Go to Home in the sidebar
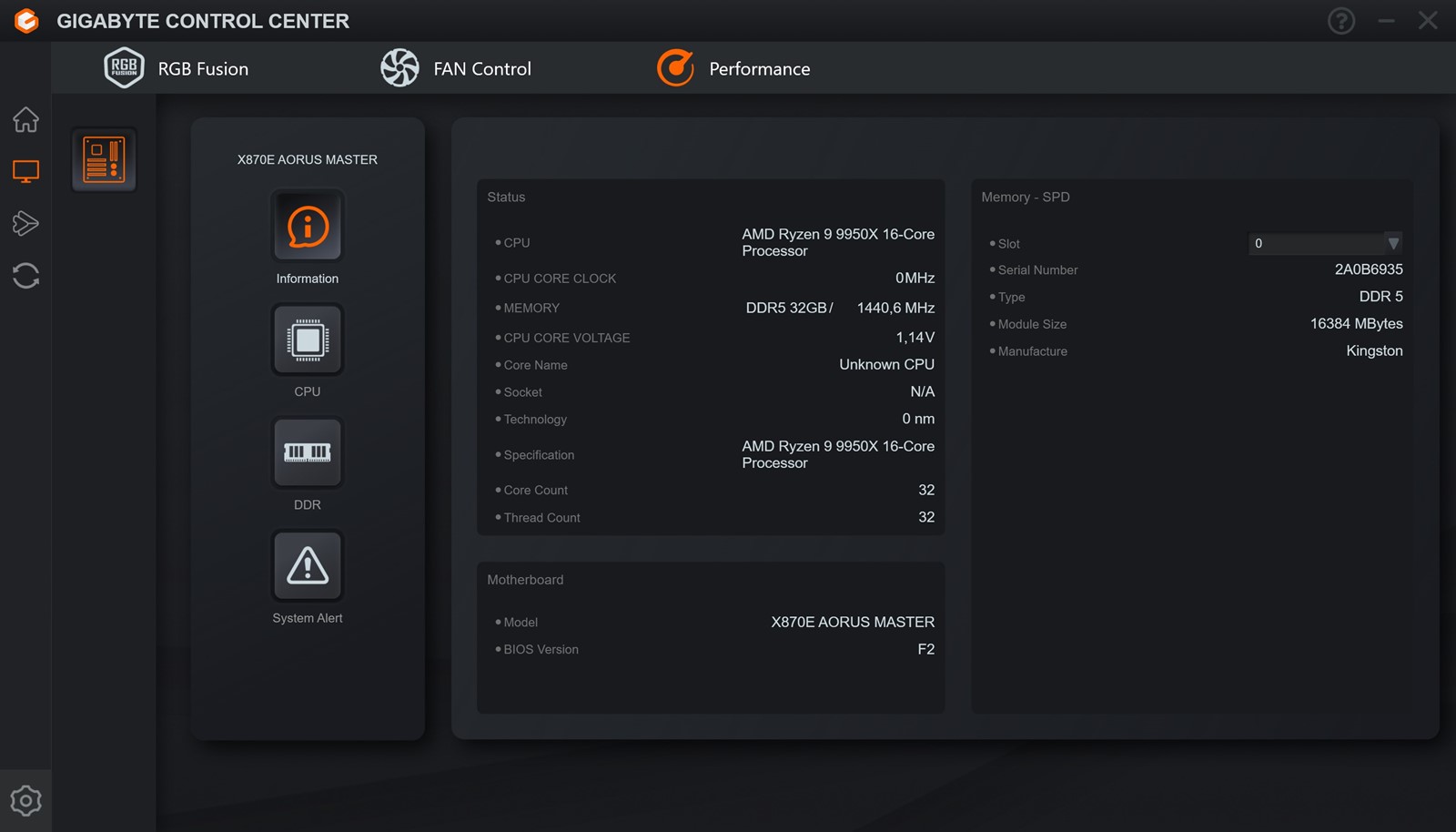The image size is (1456, 832). [25, 119]
